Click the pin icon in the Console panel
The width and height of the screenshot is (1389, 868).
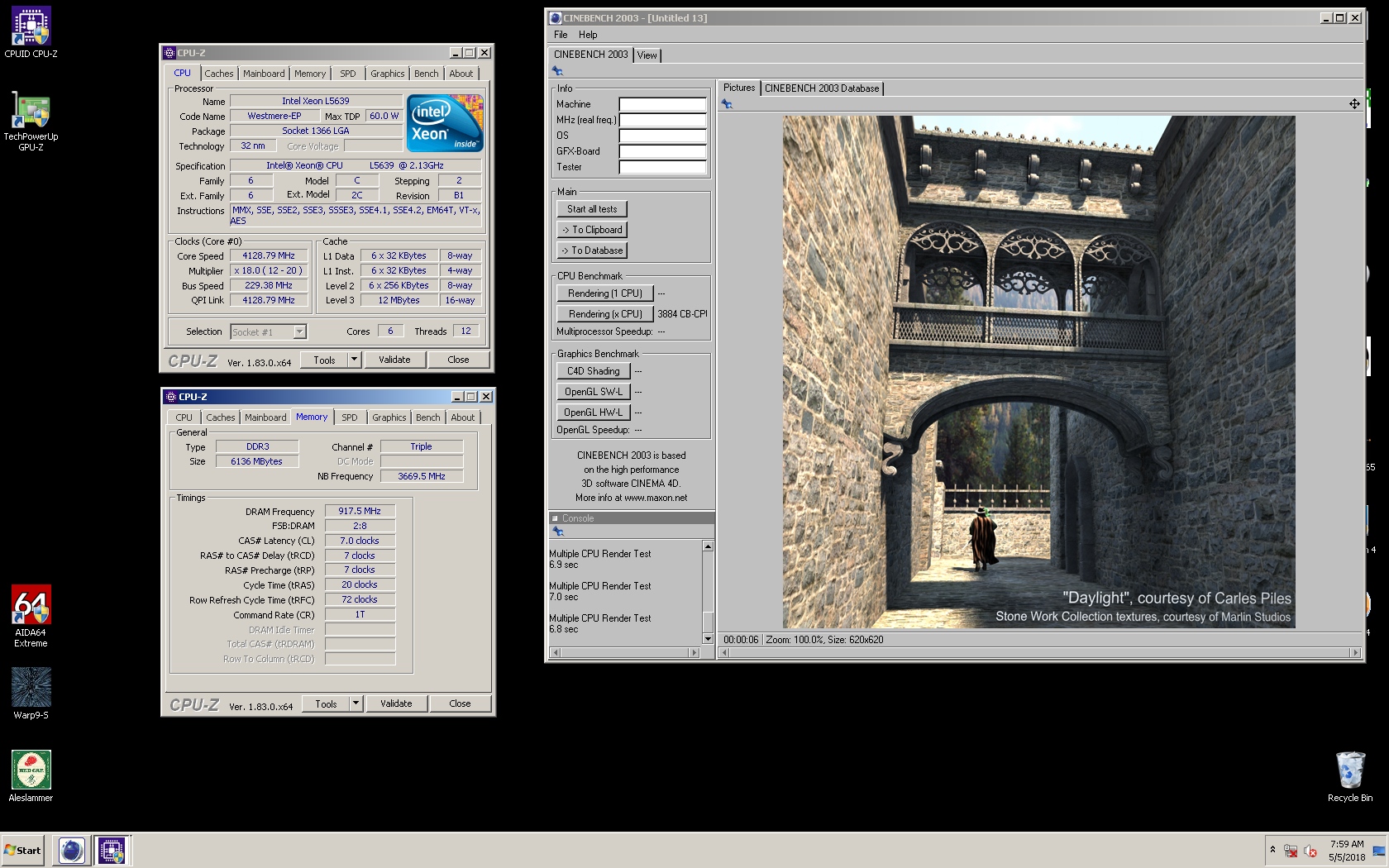pyautogui.click(x=558, y=532)
